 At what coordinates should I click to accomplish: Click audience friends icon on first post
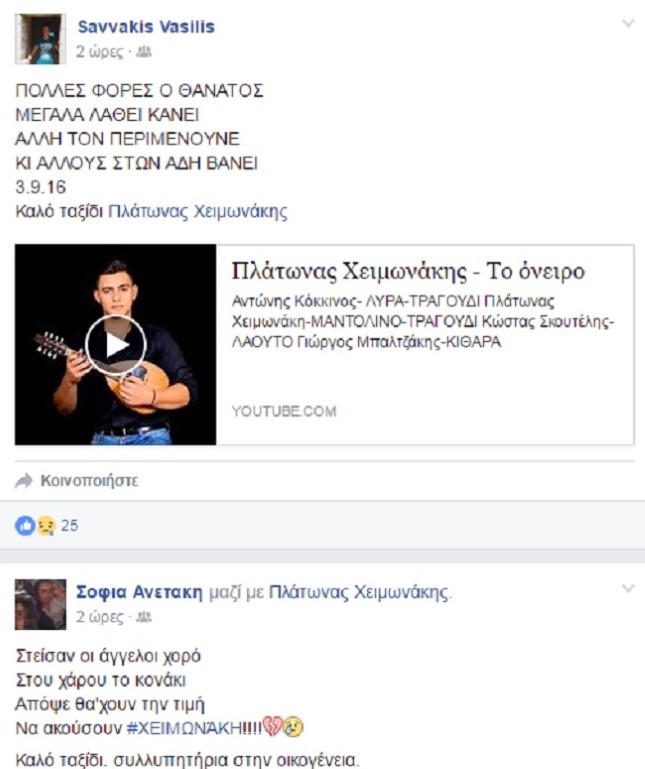(x=144, y=51)
